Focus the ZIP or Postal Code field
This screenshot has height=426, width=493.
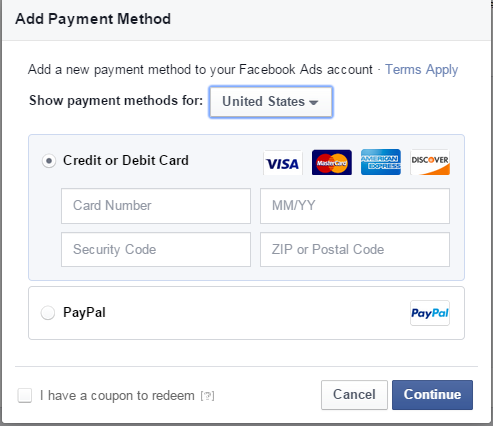point(355,249)
